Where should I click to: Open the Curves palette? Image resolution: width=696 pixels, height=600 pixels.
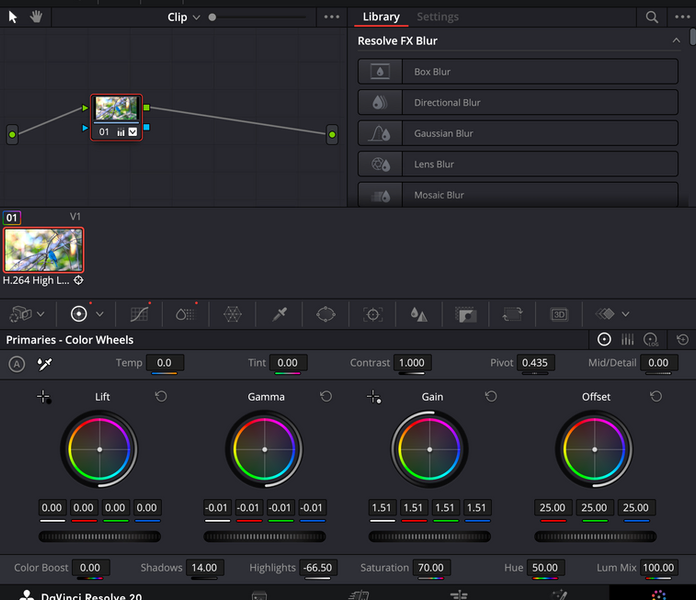coord(139,314)
